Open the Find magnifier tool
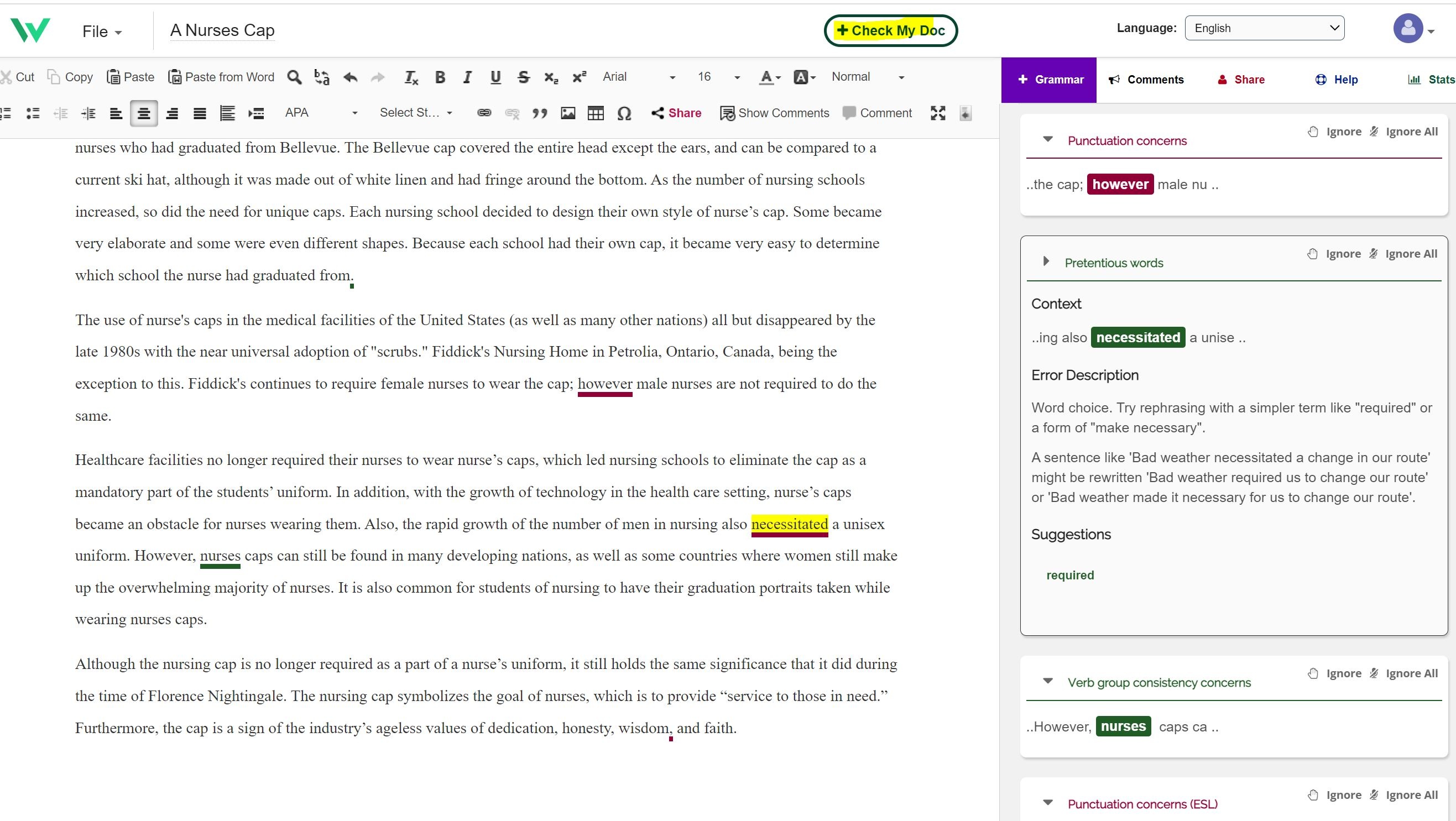This screenshot has height=821, width=1456. click(294, 77)
